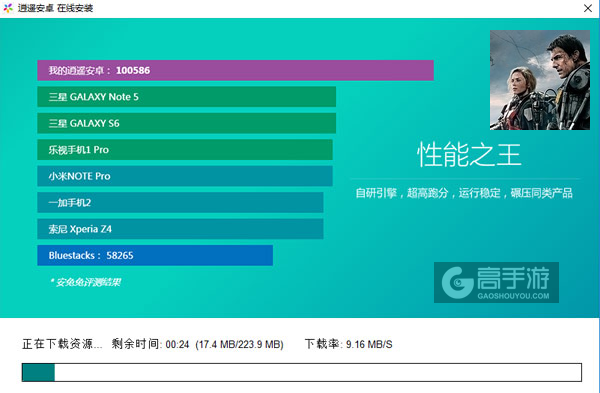Image resolution: width=600 pixels, height=393 pixels.
Task: Select the purple 我的逍遥安卓 100586 bar
Action: [235, 70]
